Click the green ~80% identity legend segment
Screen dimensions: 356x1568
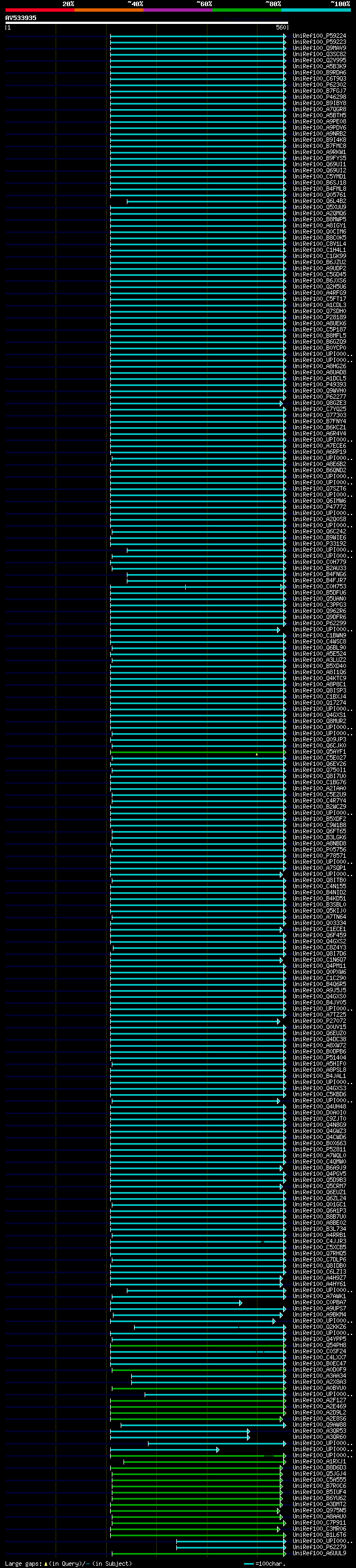[247, 10]
